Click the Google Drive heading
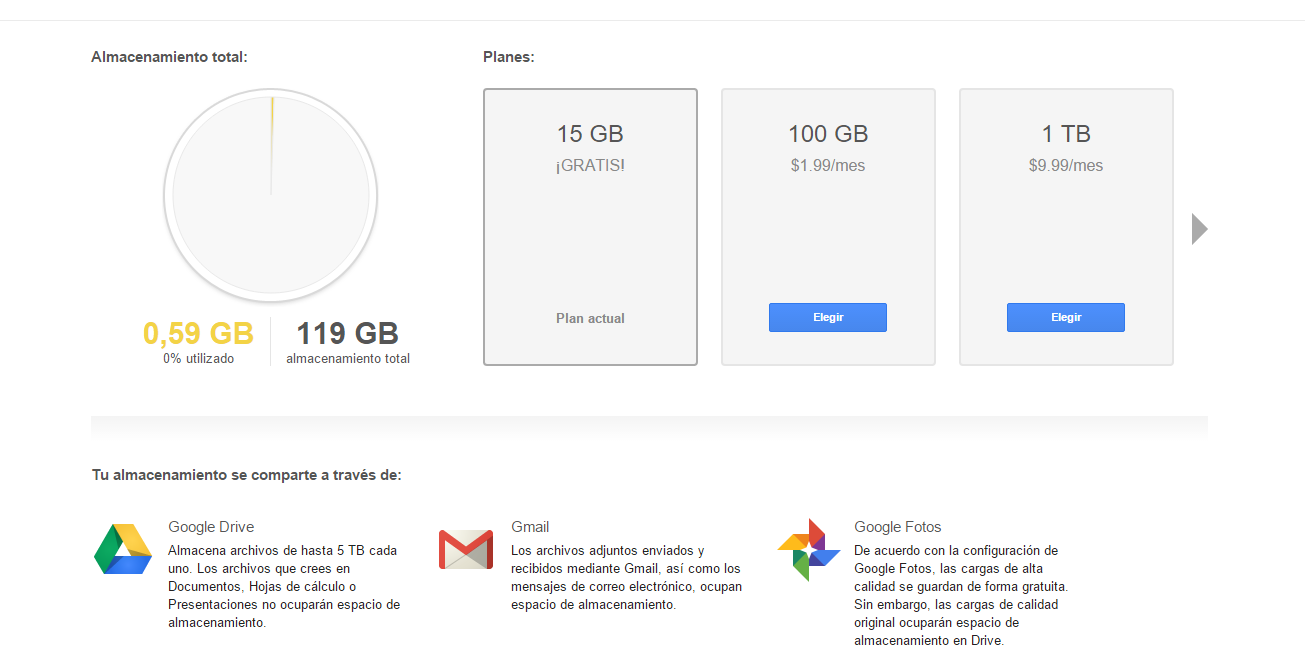 click(211, 527)
